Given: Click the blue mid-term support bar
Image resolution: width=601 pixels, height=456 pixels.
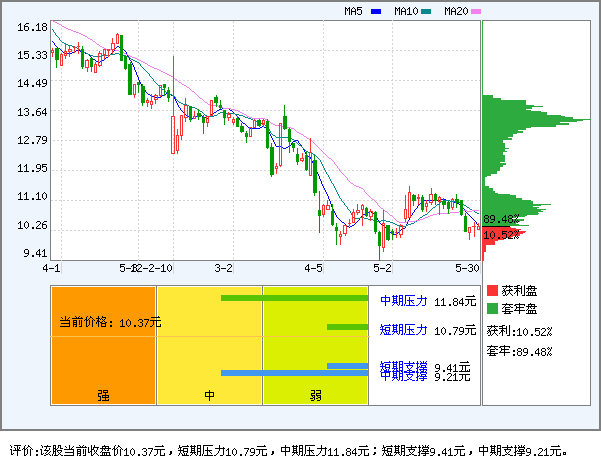Looking at the screenshot, I should [x=294, y=373].
